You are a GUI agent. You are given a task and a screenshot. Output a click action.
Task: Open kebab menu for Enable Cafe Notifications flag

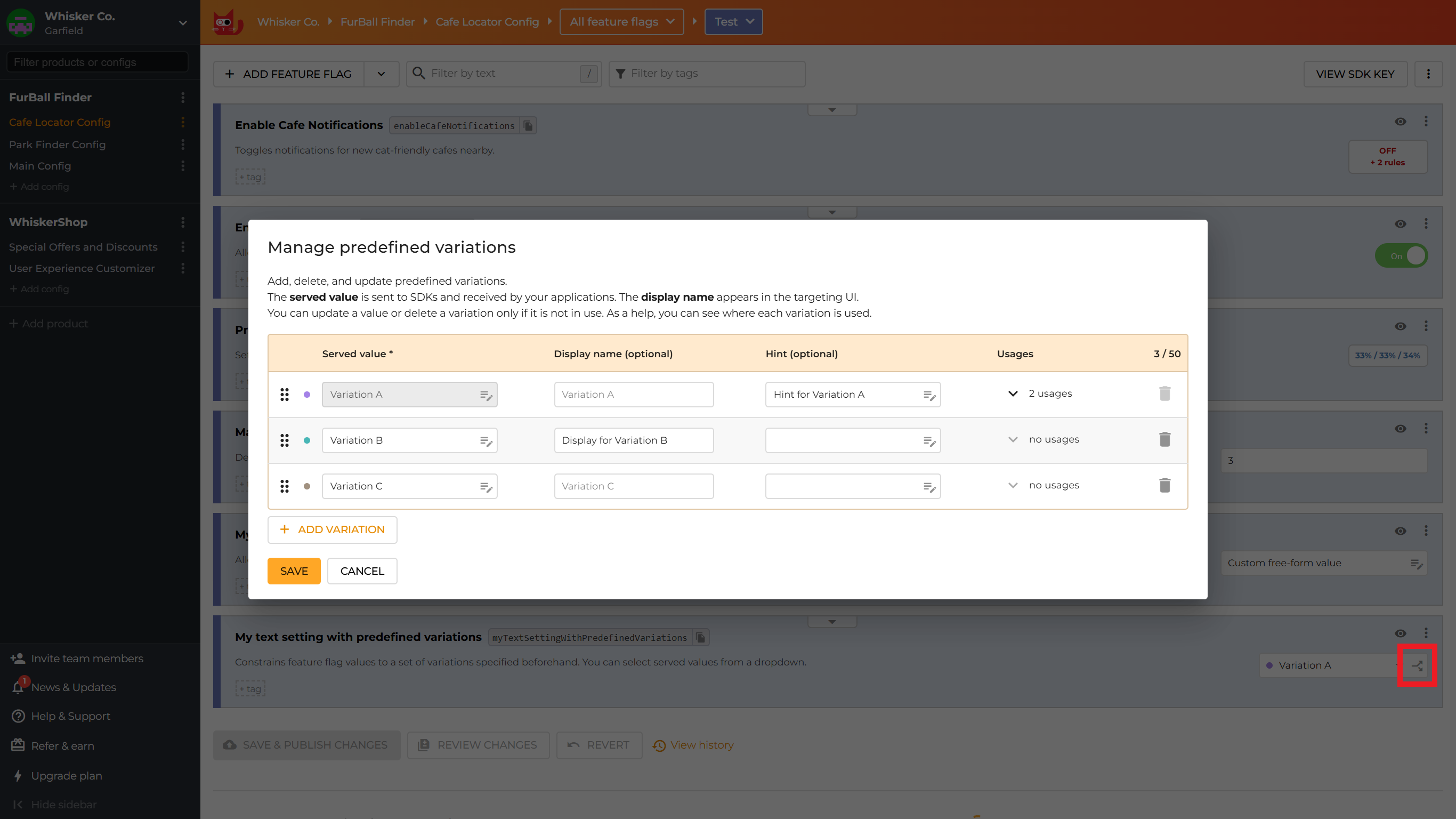coord(1426,121)
